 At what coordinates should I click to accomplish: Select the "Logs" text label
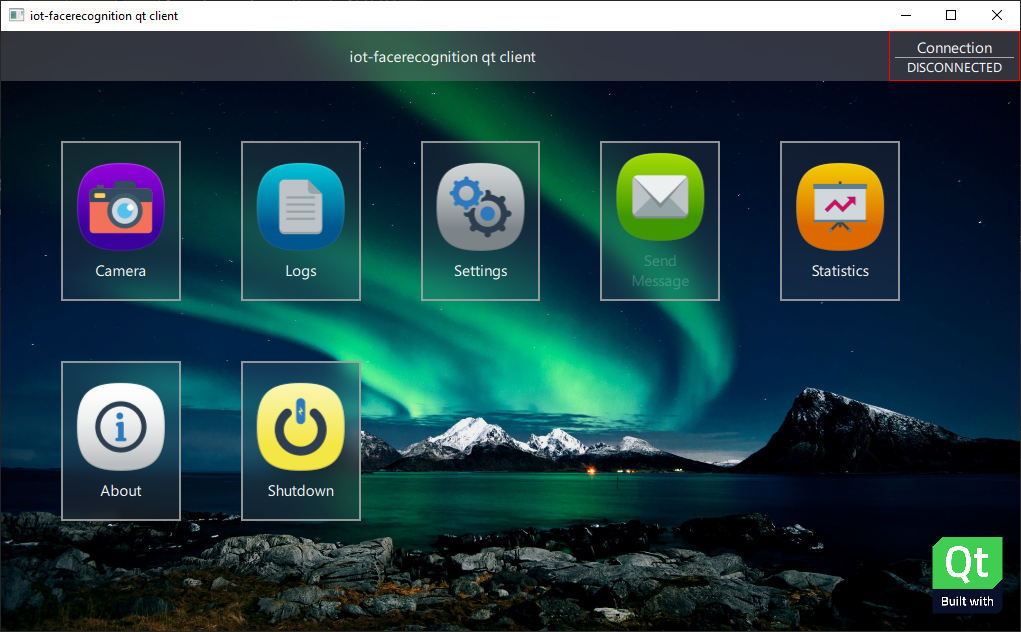click(x=300, y=271)
